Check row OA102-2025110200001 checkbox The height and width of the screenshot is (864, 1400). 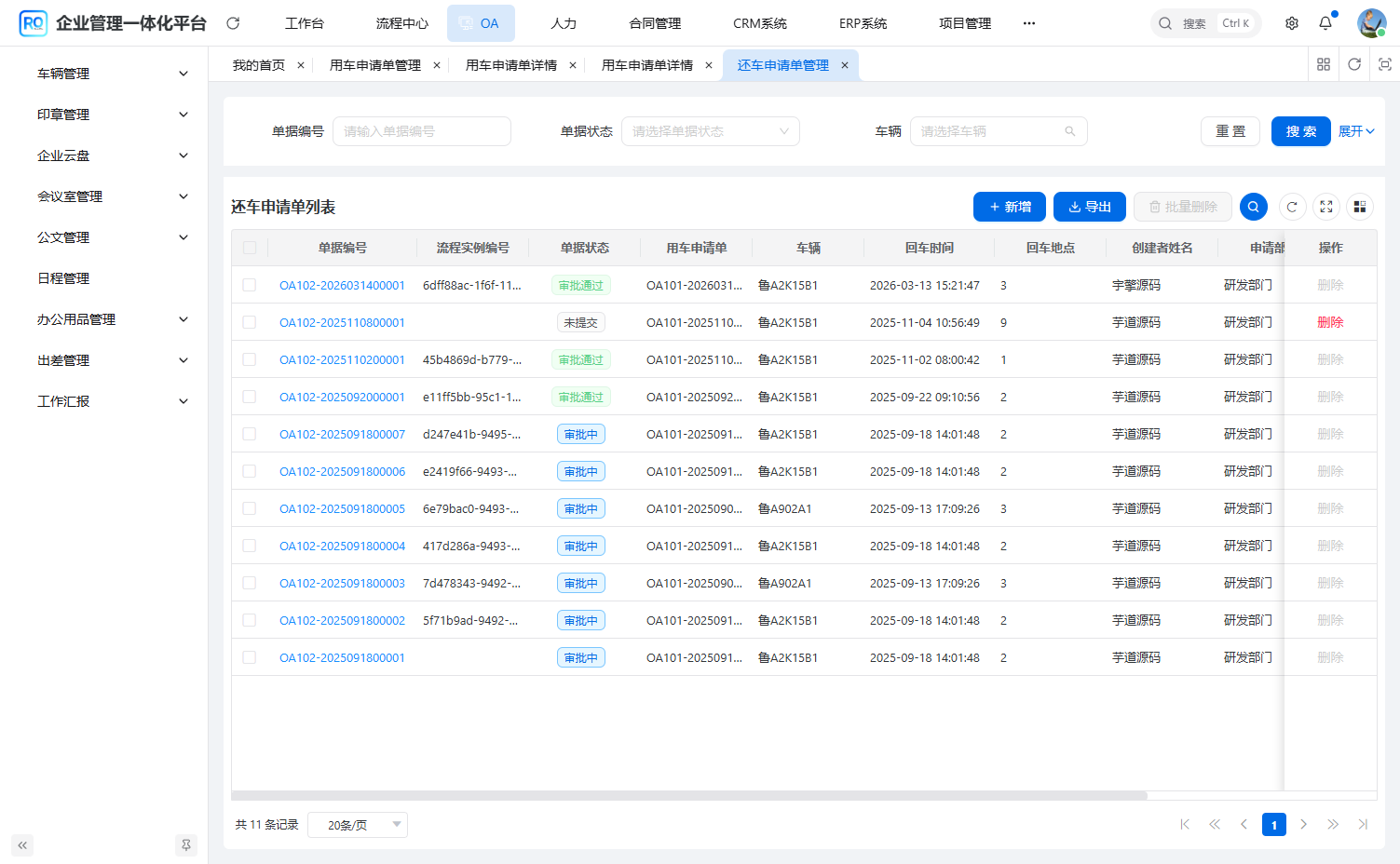pos(250,359)
